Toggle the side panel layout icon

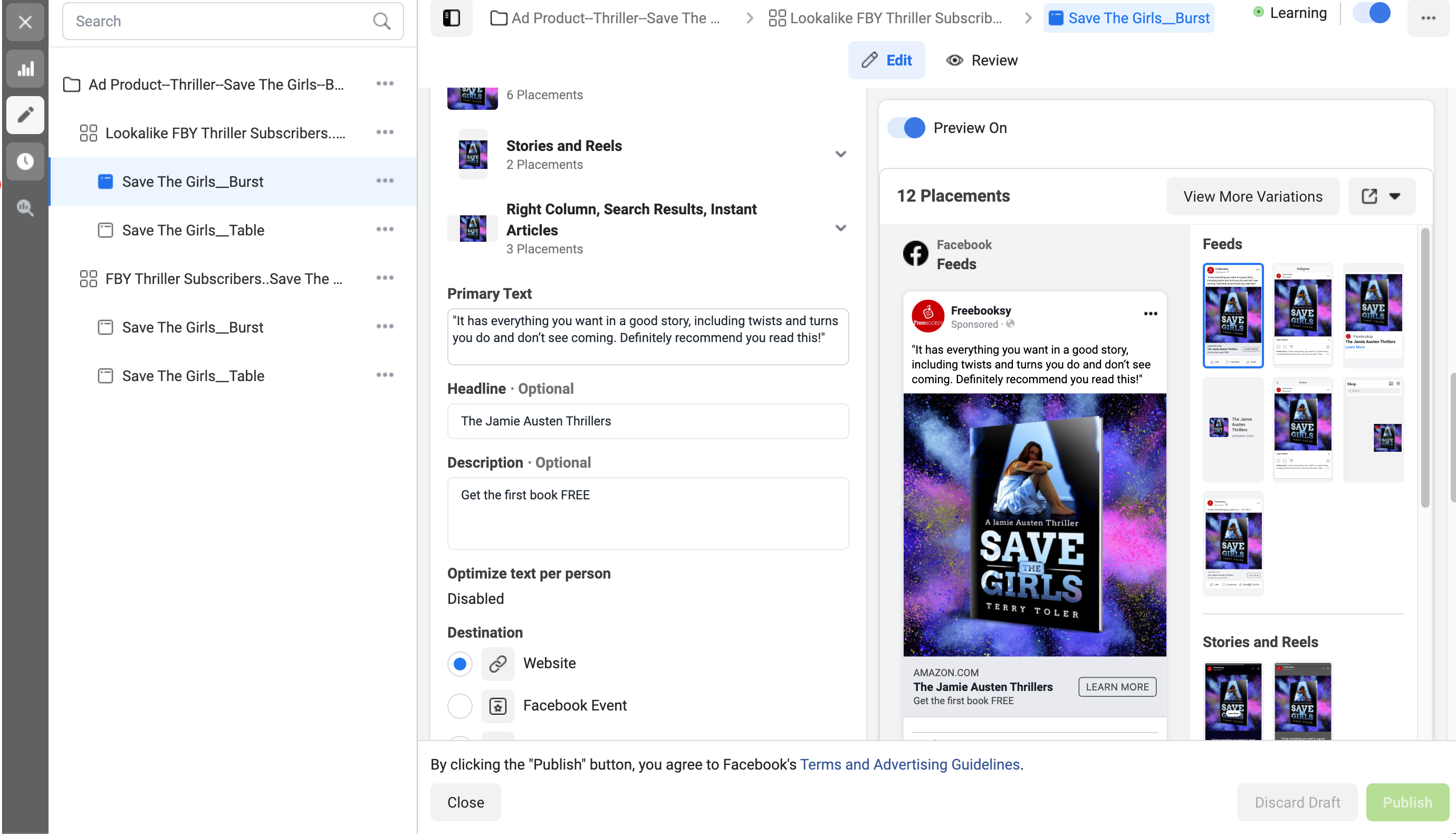click(452, 18)
